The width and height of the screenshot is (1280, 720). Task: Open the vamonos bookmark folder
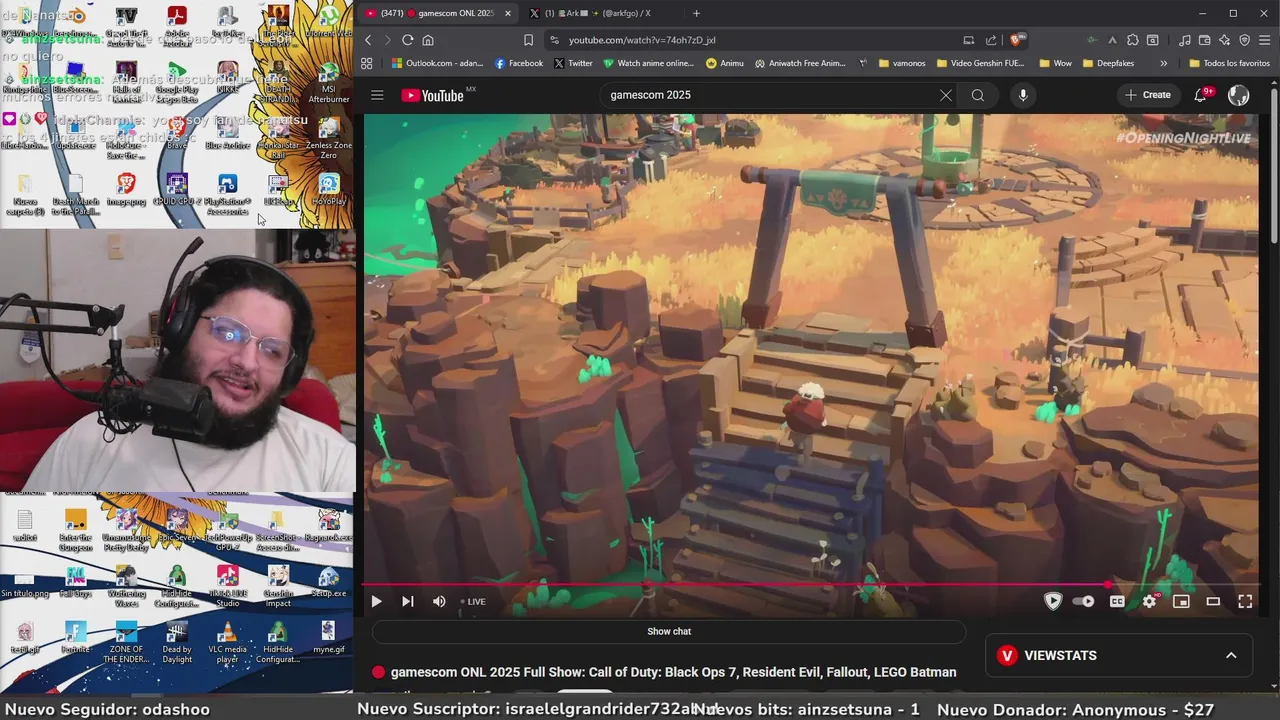[902, 63]
